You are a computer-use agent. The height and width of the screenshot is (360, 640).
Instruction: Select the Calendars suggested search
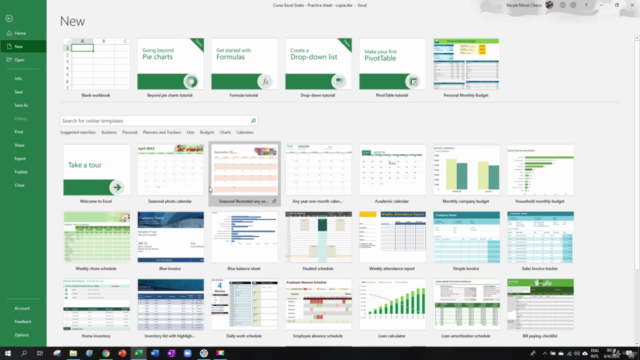pos(245,132)
